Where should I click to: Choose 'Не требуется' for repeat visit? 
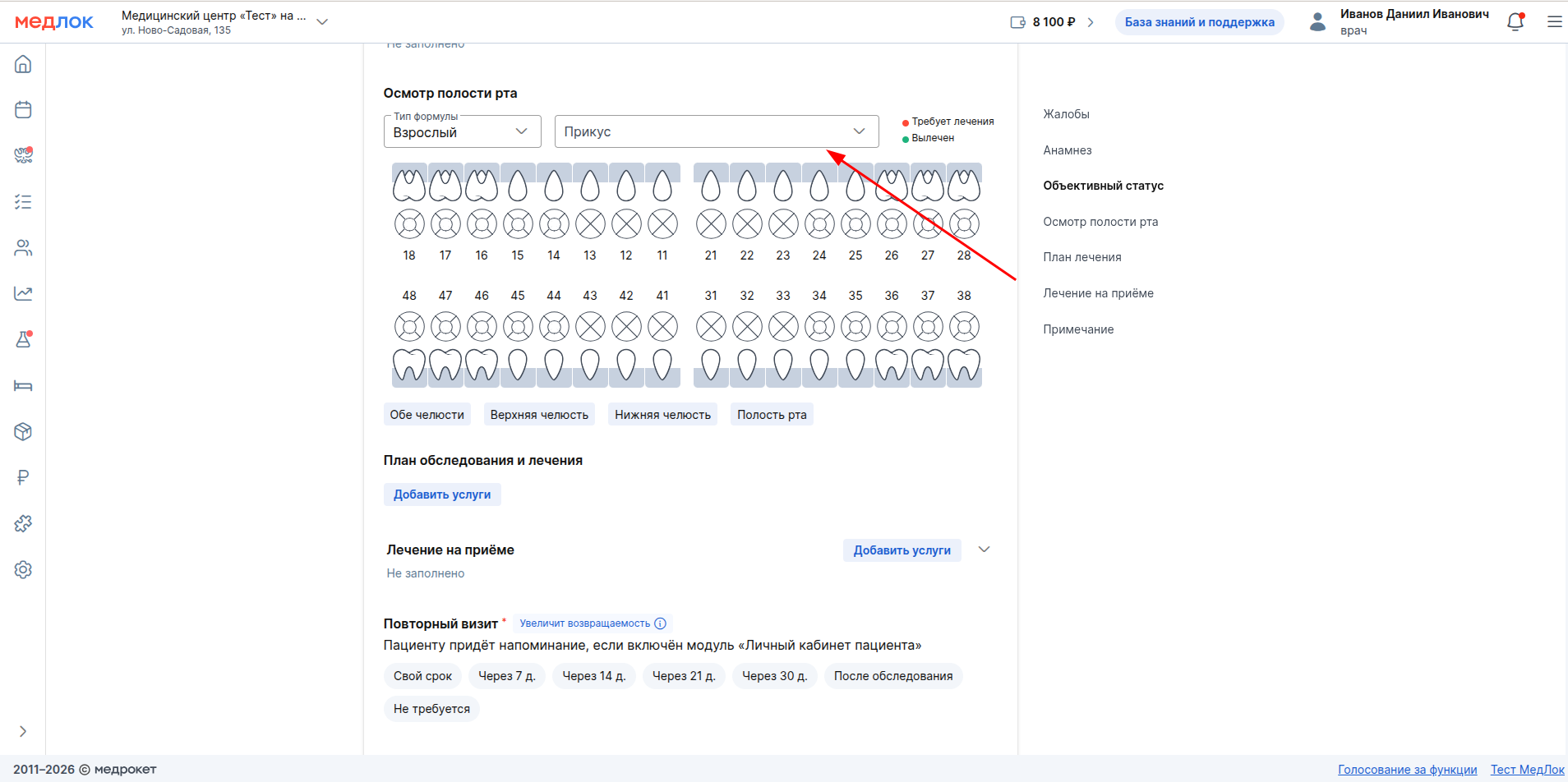(x=431, y=709)
